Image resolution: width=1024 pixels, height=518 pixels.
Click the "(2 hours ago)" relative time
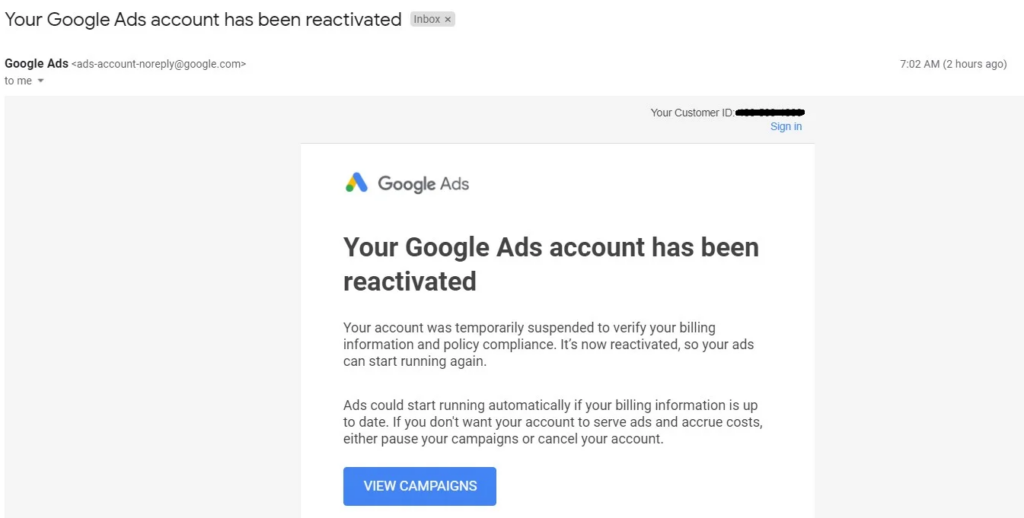tap(978, 64)
